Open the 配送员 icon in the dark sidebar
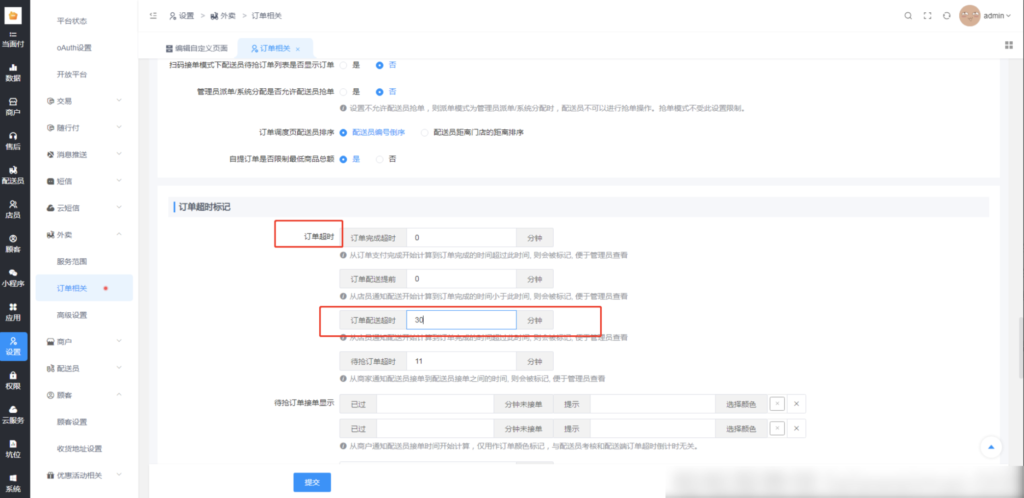Viewport: 1024px width, 498px height. point(13,175)
